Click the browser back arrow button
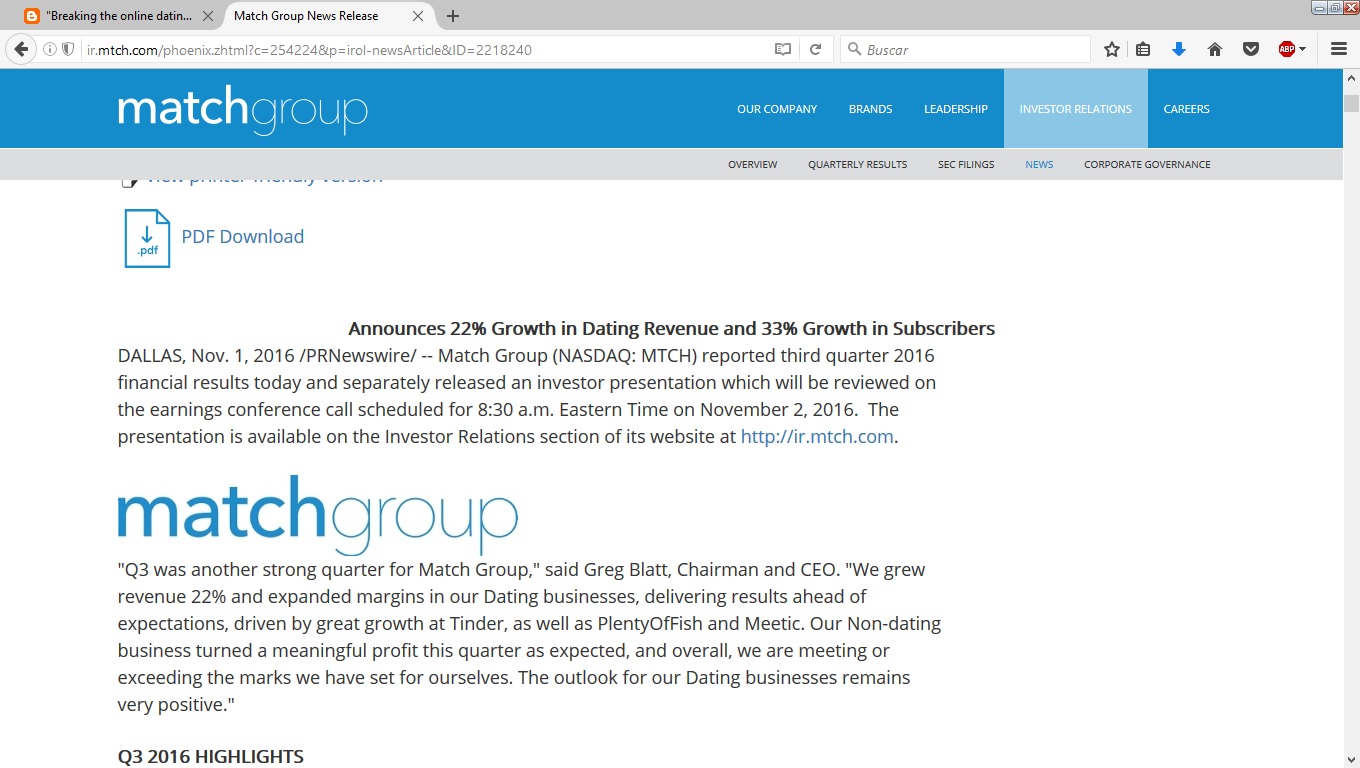 click(x=21, y=49)
